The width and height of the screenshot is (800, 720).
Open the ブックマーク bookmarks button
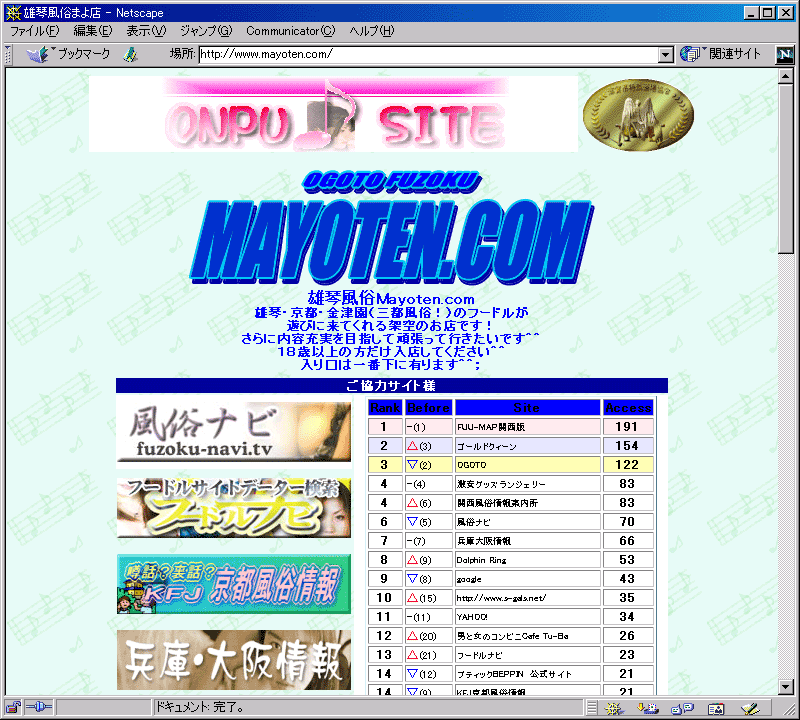tap(69, 54)
